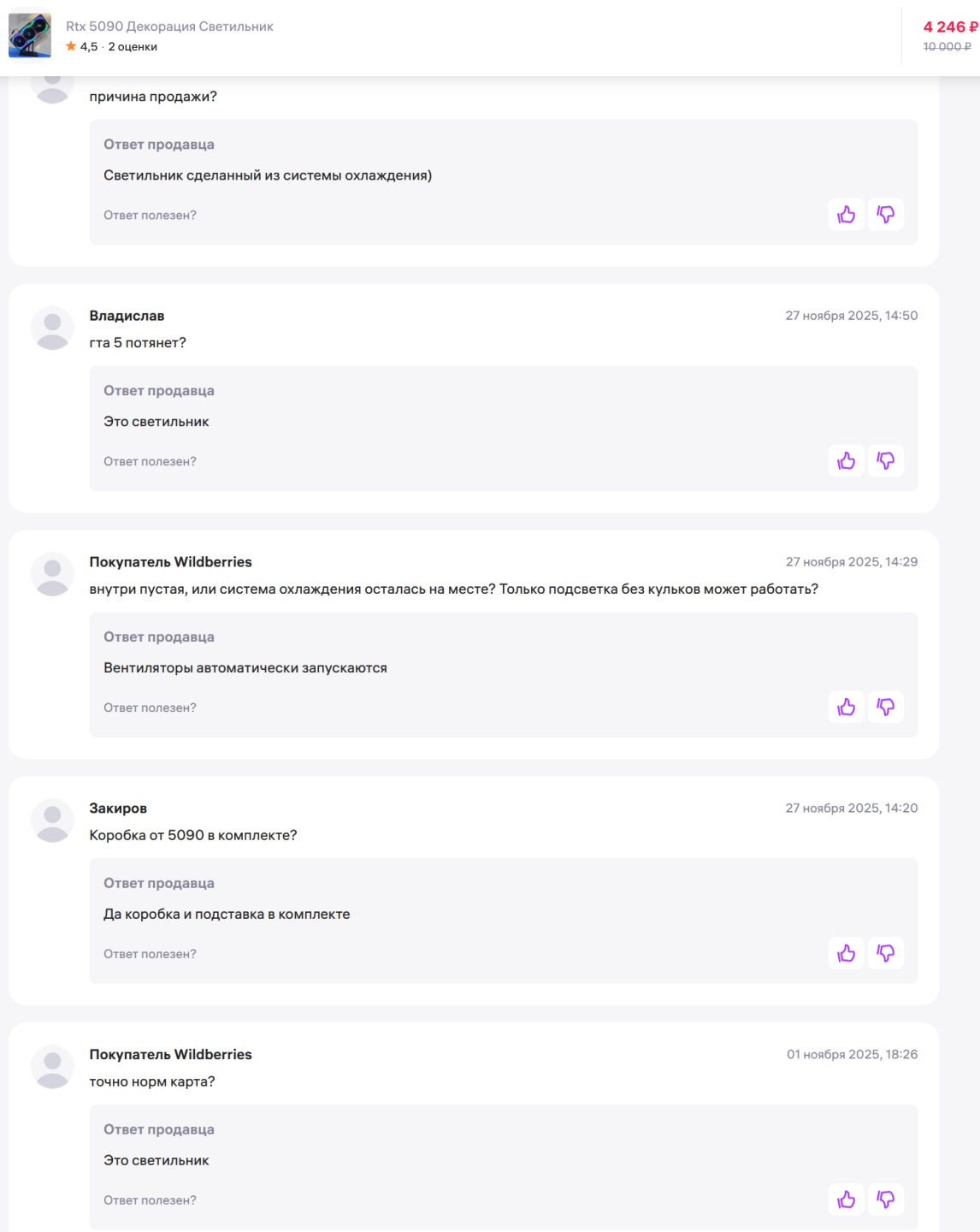Click avatar of buyer asking 'точно норм карта?'
Screen dimensions: 980x1232
click(x=52, y=1068)
